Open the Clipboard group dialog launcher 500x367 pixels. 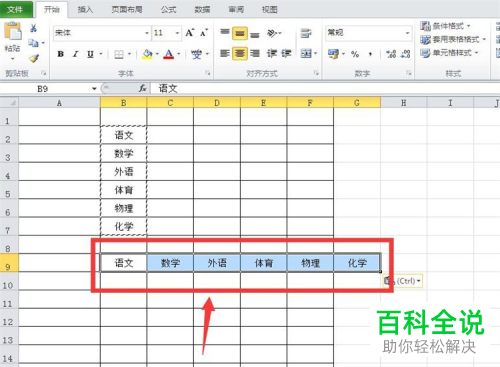pos(43,73)
